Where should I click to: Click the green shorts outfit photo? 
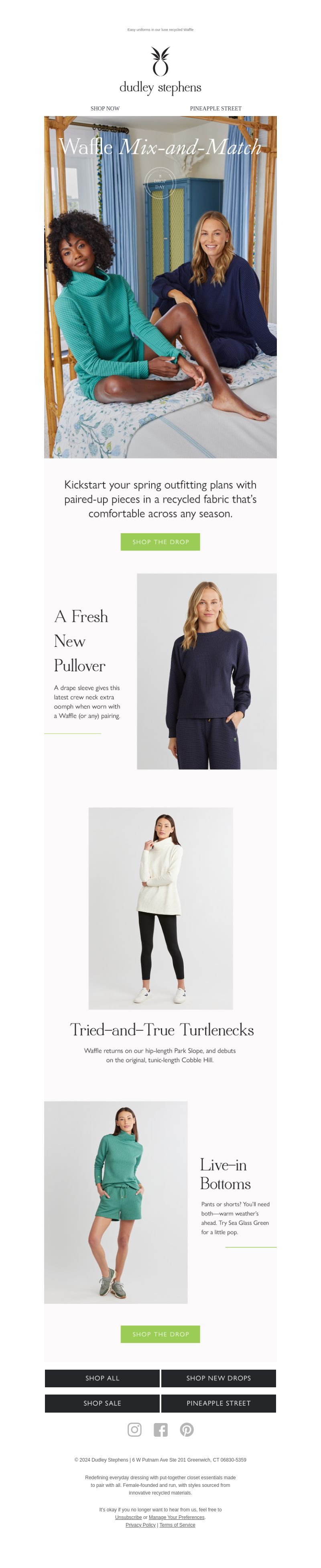(116, 1203)
